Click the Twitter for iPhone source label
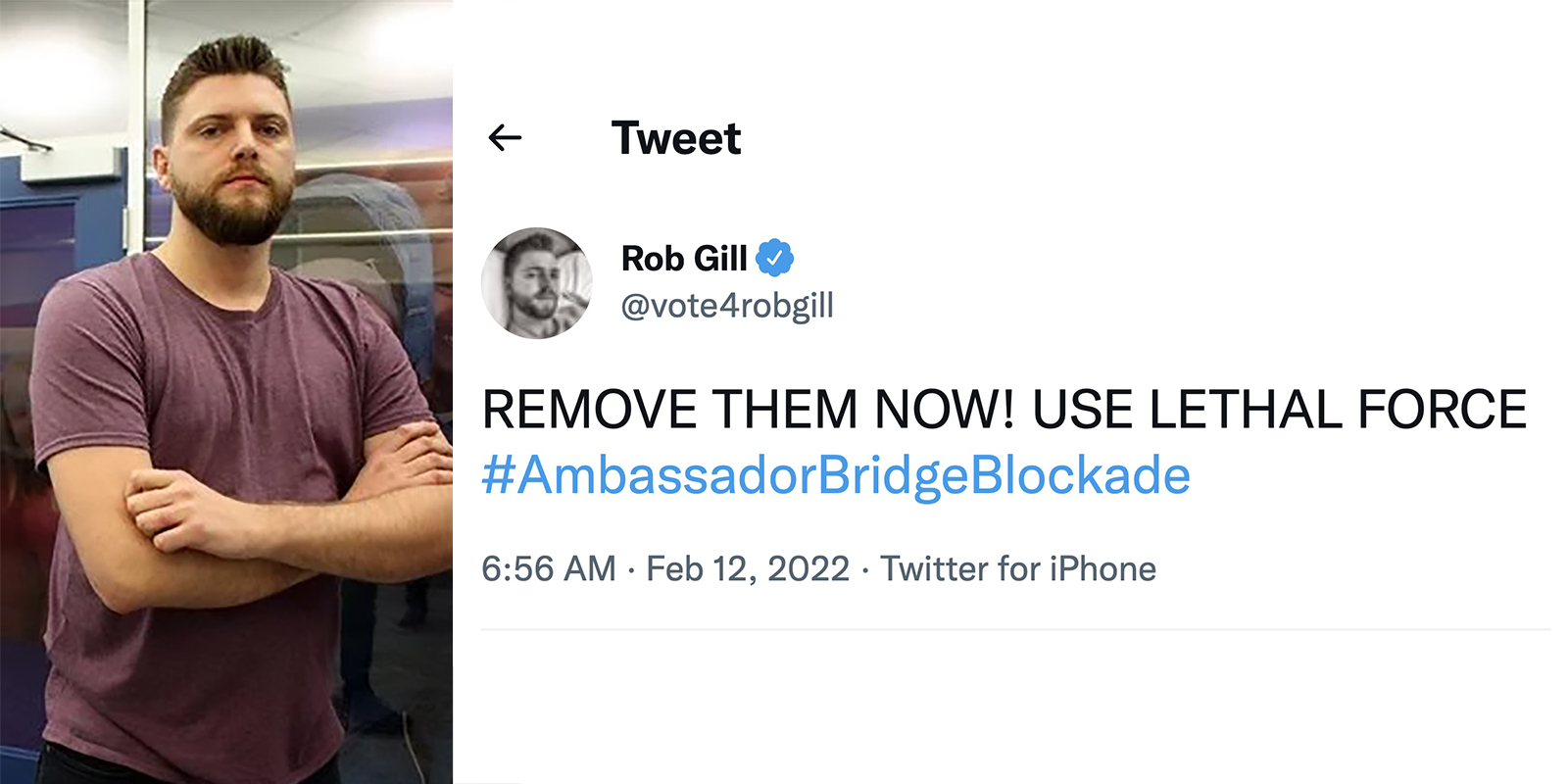The height and width of the screenshot is (784, 1568). [1018, 568]
